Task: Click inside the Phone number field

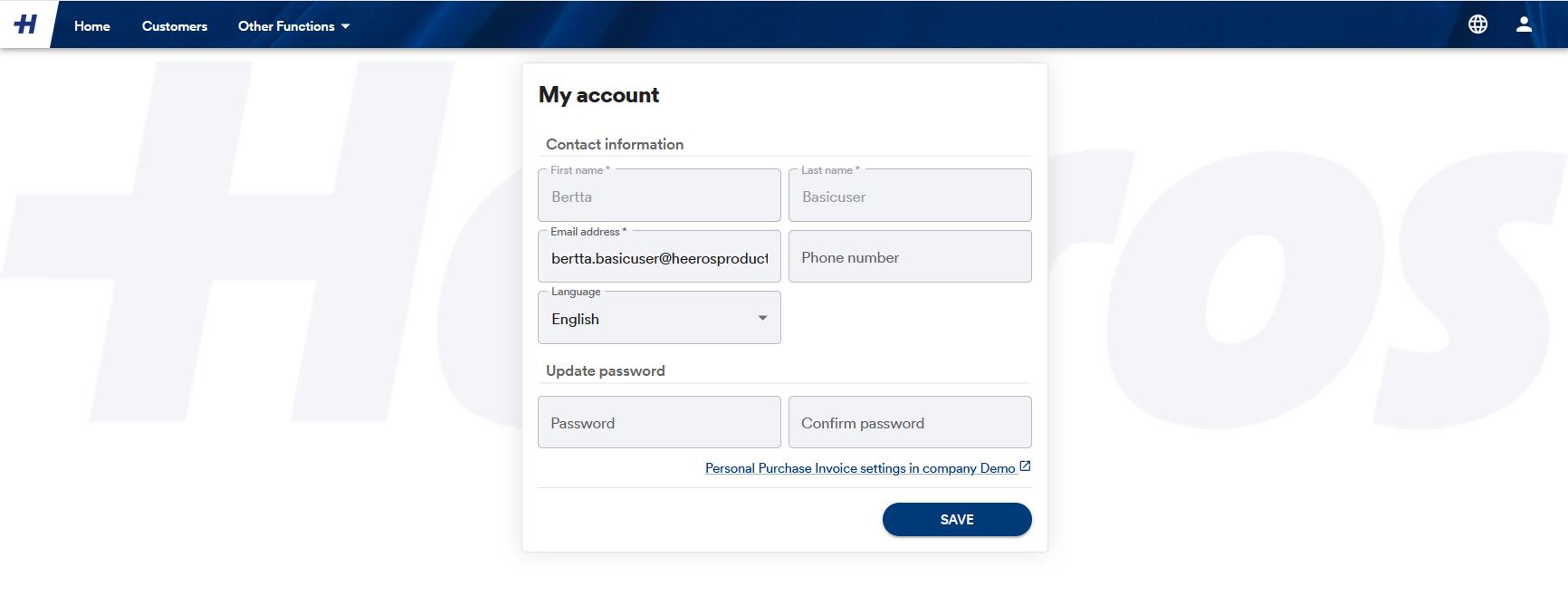Action: [x=910, y=256]
